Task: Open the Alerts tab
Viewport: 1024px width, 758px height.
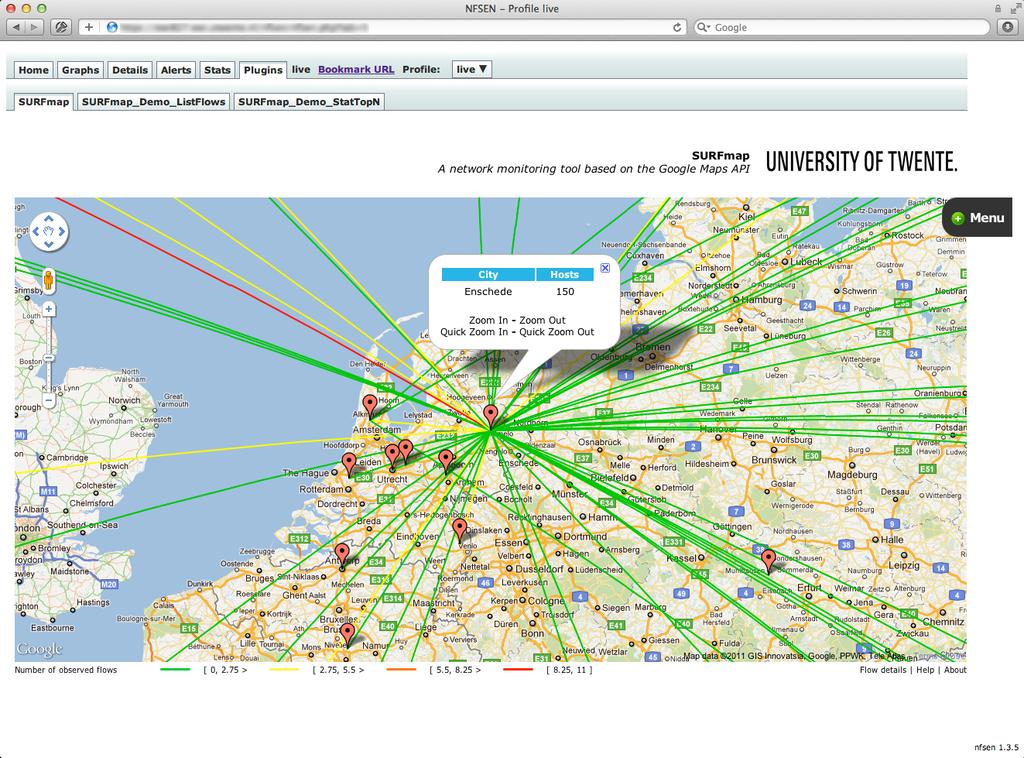Action: (176, 70)
